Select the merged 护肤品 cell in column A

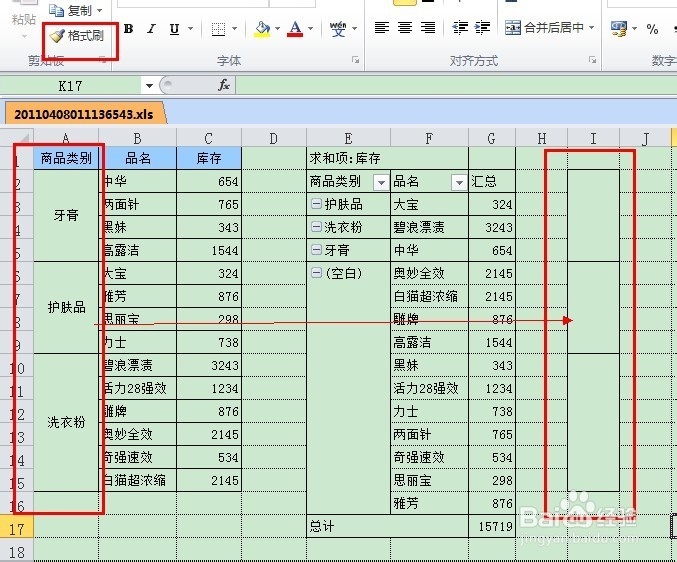coord(66,307)
